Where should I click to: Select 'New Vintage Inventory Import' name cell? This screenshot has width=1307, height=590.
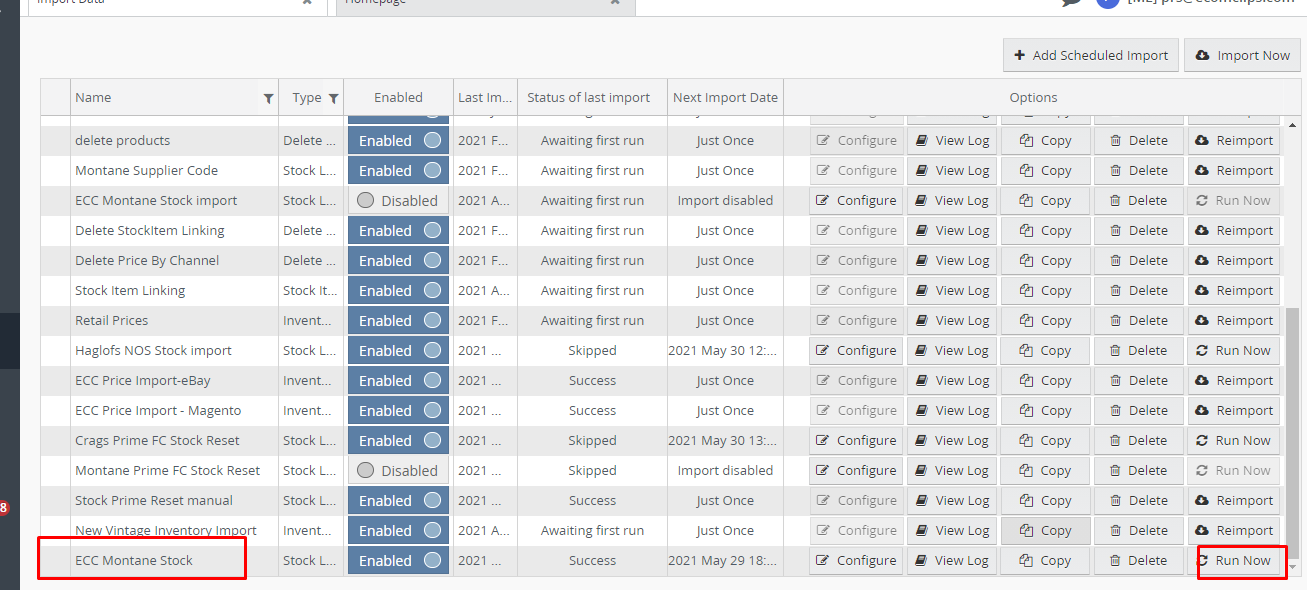(174, 531)
